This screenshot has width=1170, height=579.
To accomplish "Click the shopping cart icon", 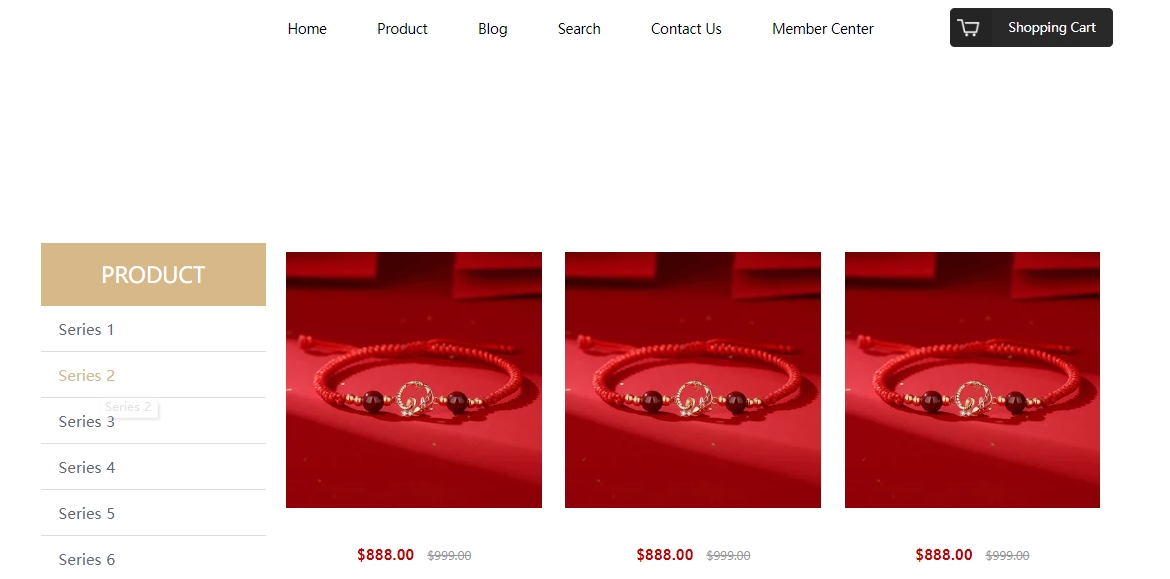I will 969,28.
